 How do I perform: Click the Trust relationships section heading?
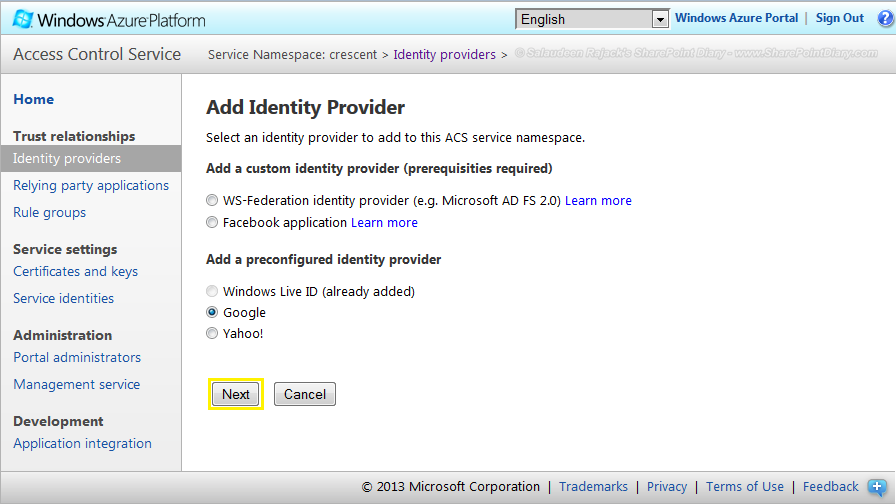pyautogui.click(x=74, y=136)
